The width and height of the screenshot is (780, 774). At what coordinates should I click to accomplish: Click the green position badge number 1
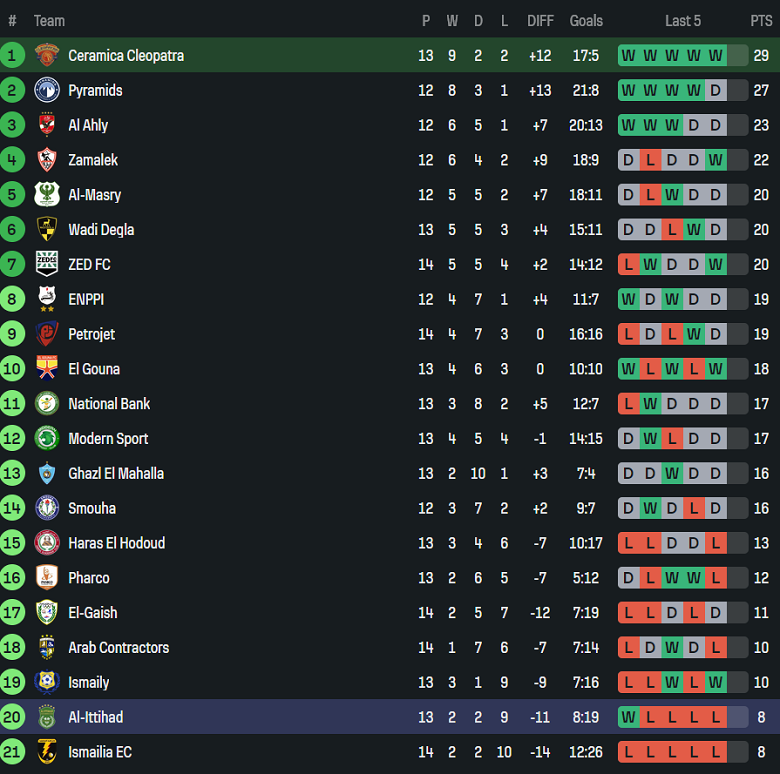pyautogui.click(x=13, y=55)
